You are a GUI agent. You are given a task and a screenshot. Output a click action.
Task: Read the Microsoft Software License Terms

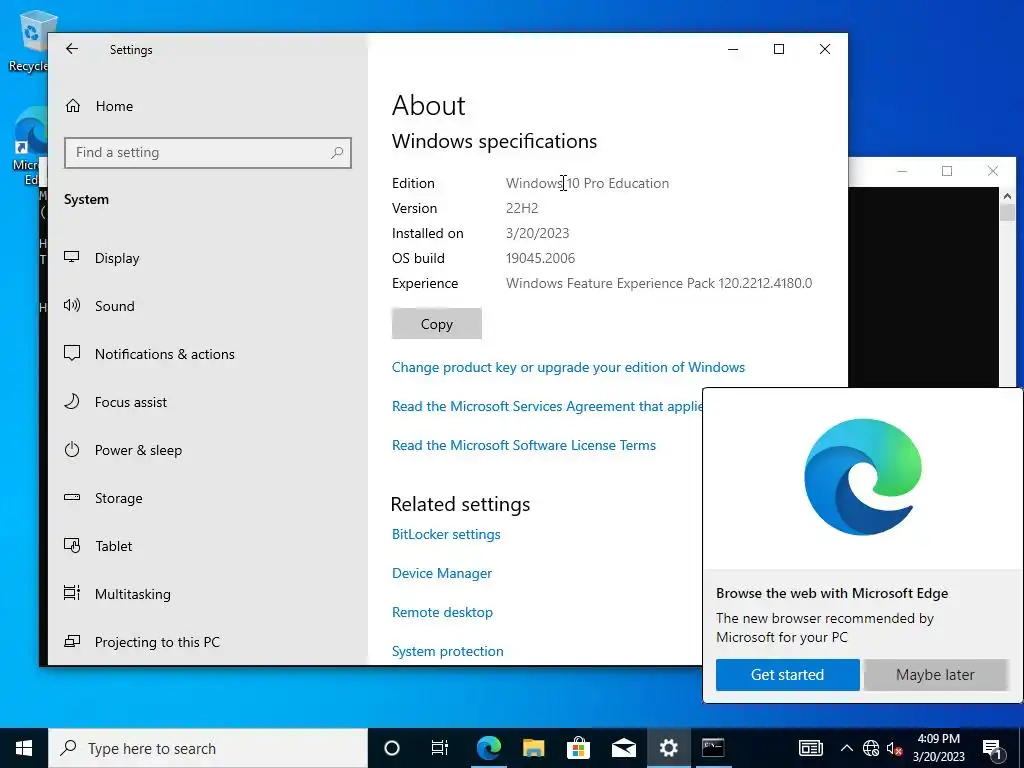point(524,445)
